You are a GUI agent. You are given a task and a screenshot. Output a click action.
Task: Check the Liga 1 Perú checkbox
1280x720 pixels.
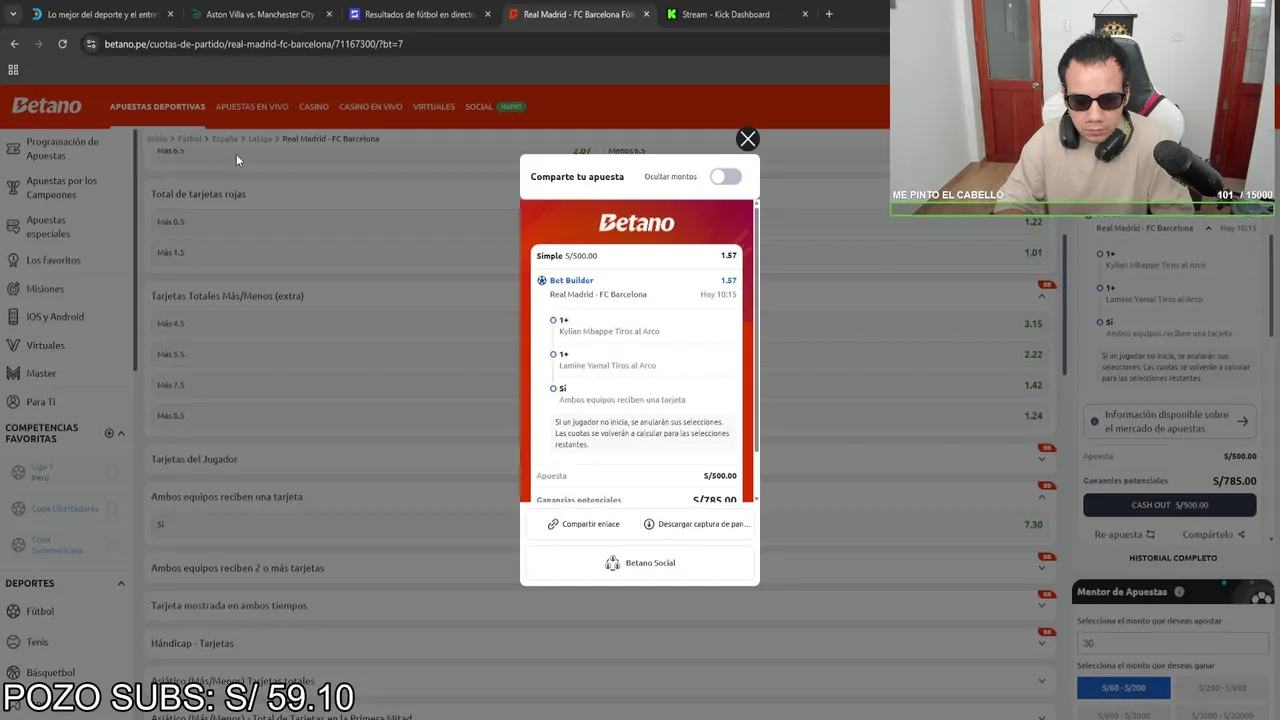pyautogui.click(x=112, y=473)
